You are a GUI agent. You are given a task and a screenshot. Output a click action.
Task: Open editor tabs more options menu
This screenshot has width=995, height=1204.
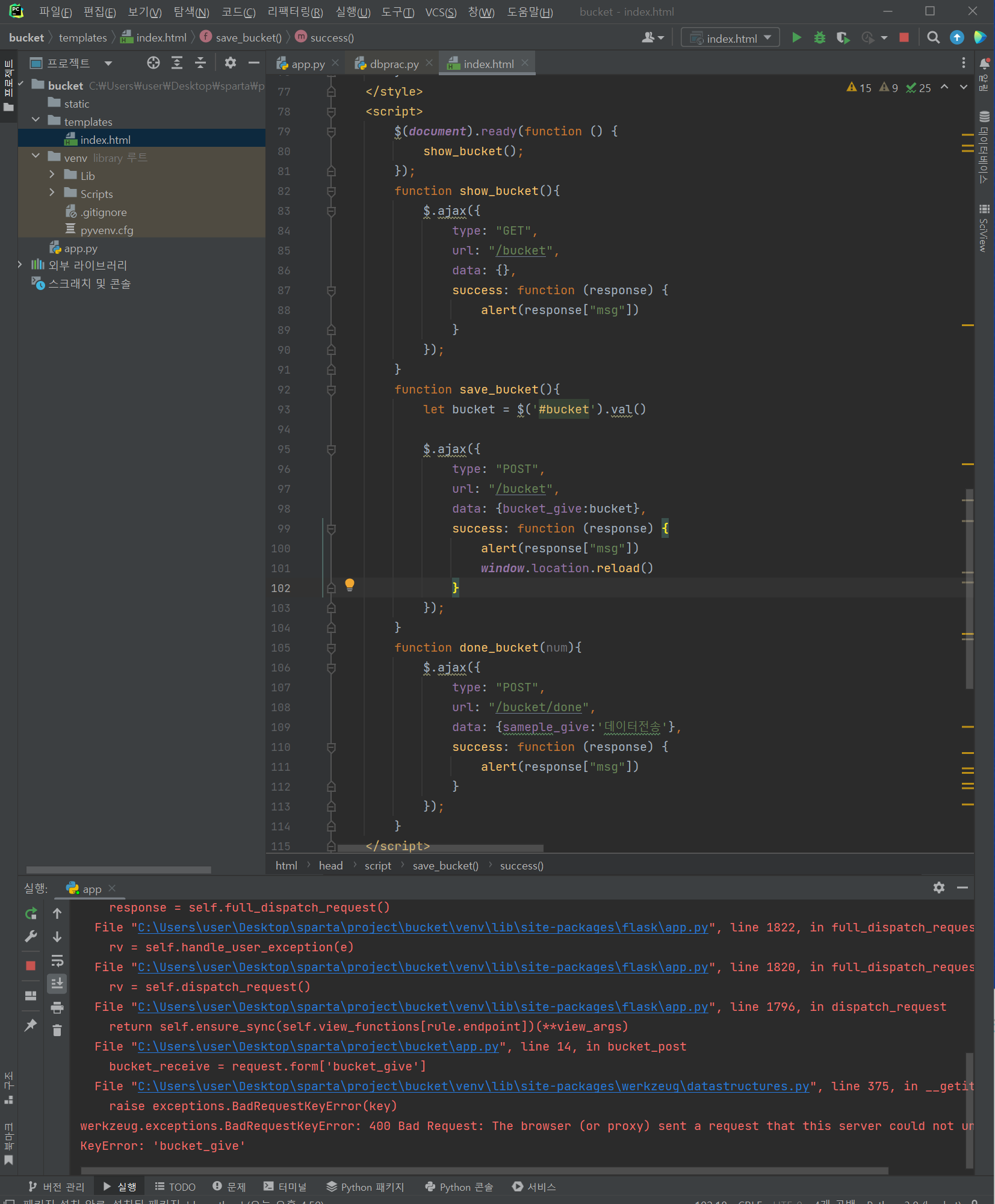(x=964, y=63)
